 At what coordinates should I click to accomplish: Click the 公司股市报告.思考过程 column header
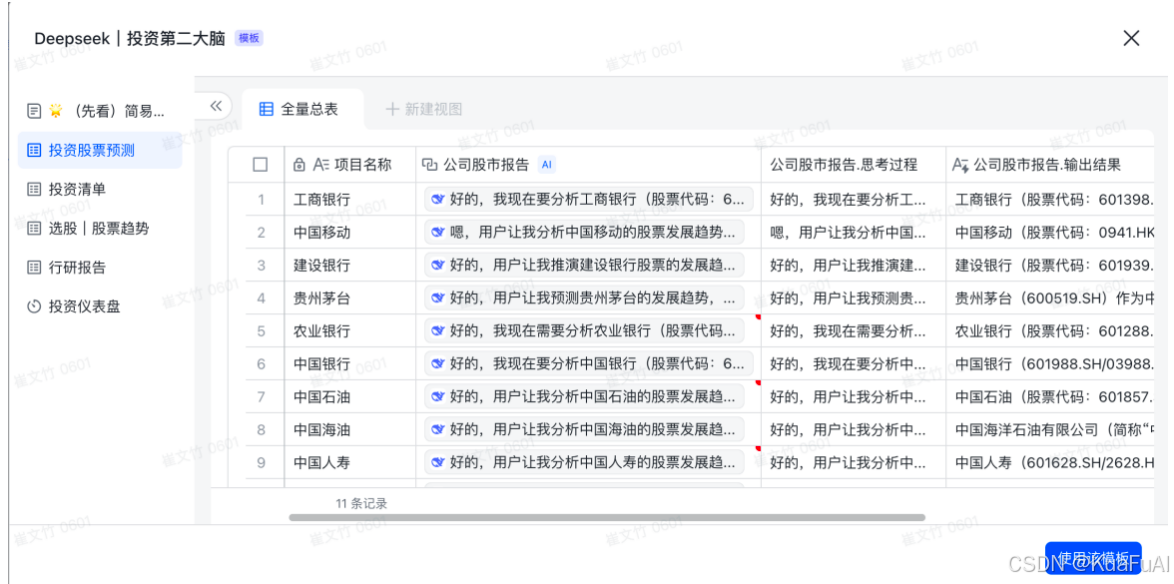click(854, 165)
